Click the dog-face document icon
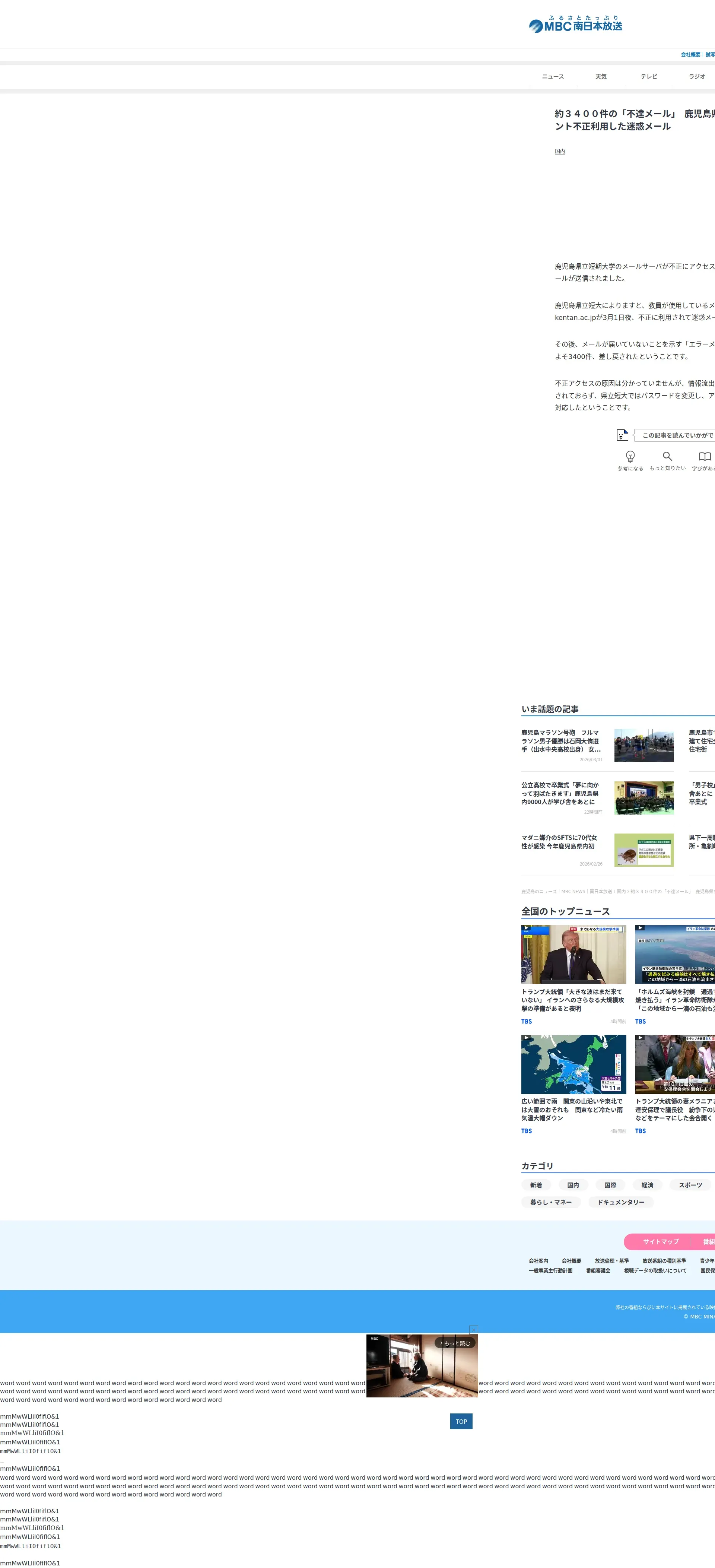The width and height of the screenshot is (715, 1568). [x=622, y=435]
